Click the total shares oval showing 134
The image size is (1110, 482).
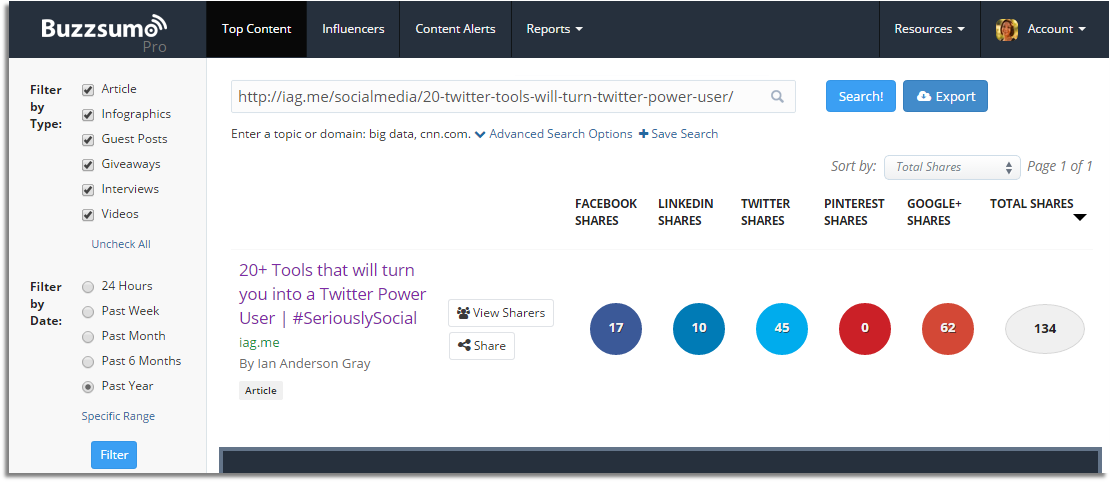coord(1045,328)
